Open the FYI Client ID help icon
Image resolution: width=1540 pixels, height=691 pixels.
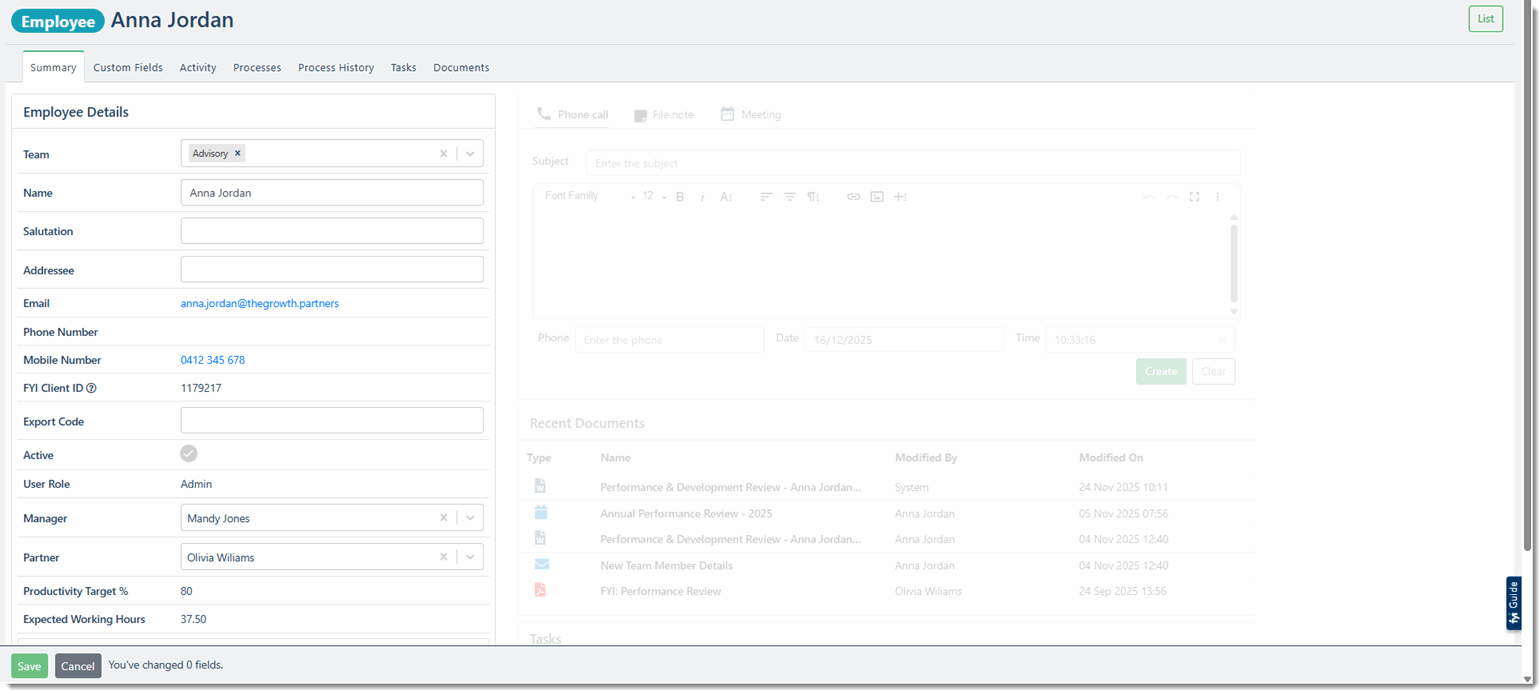coord(93,388)
